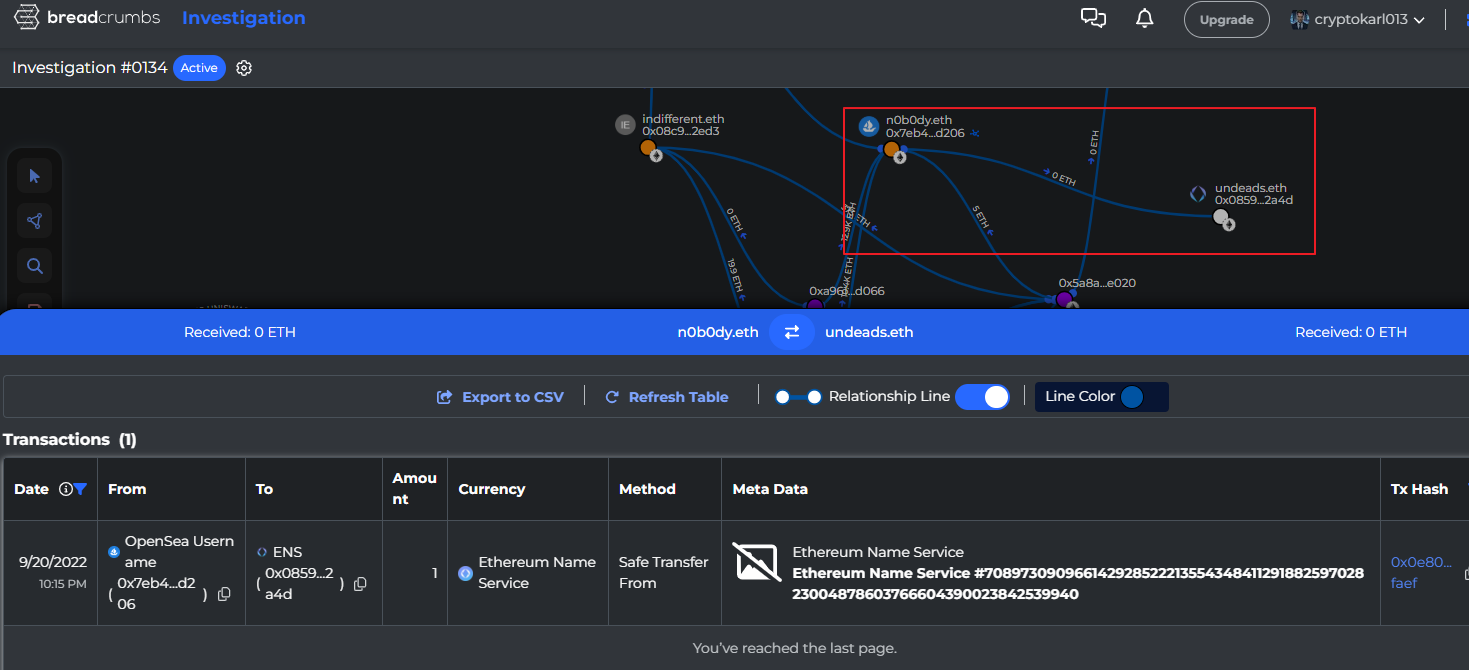The width and height of the screenshot is (1469, 670).
Task: Click the Active status badge
Action: click(199, 68)
